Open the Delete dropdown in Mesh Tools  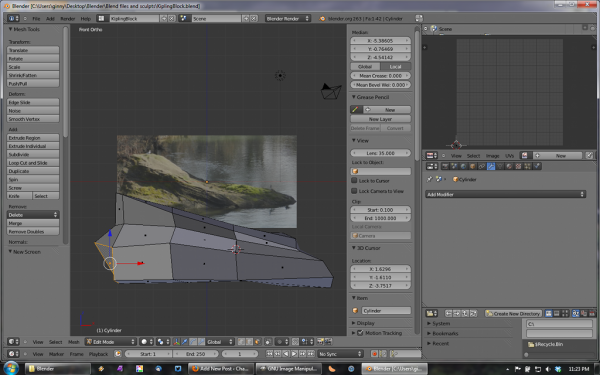[x=33, y=215]
